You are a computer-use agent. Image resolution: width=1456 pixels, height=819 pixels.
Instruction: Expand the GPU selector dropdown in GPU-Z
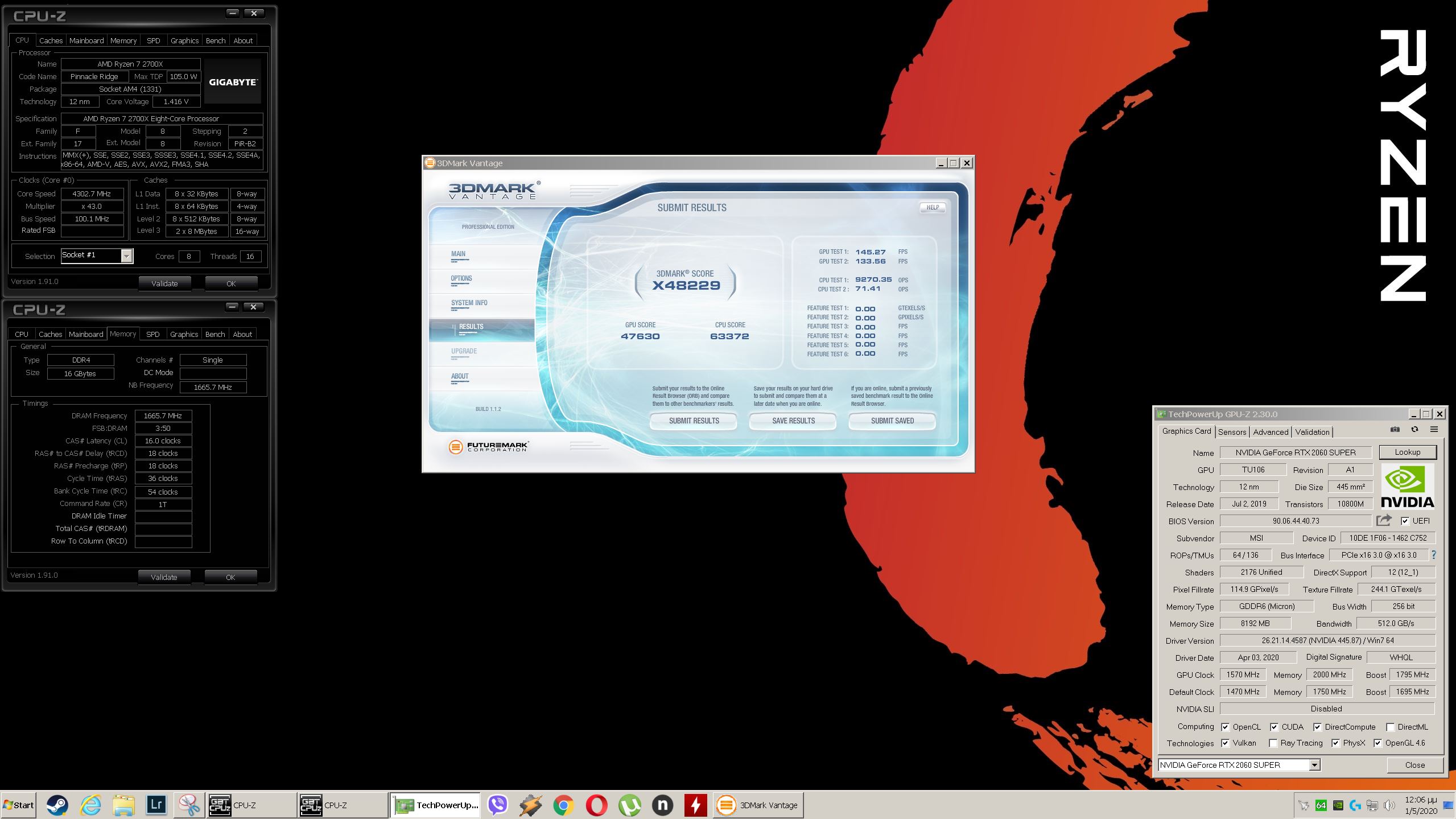1314,765
